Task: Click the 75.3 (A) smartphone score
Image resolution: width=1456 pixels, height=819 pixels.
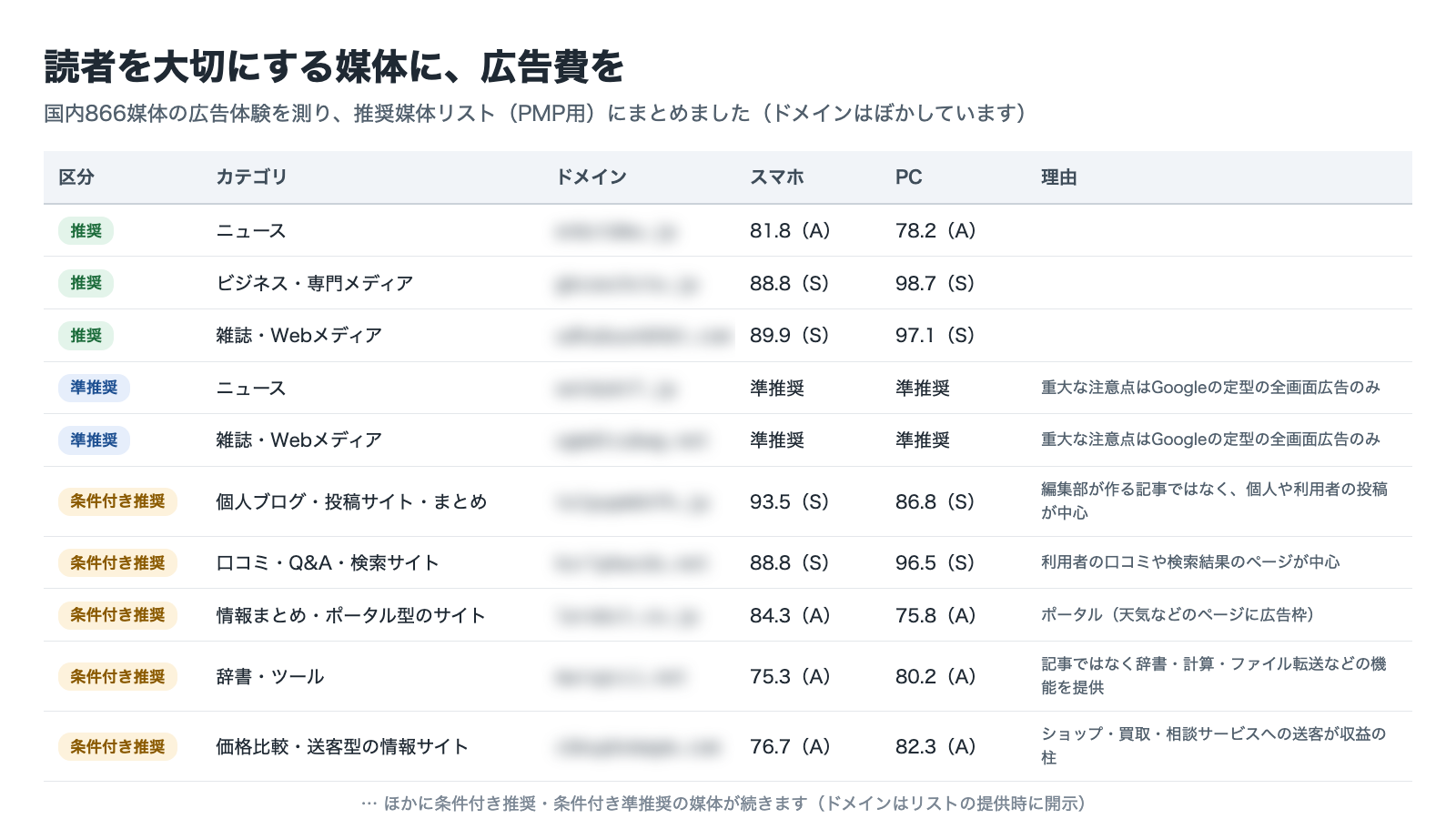Action: pyautogui.click(x=790, y=677)
